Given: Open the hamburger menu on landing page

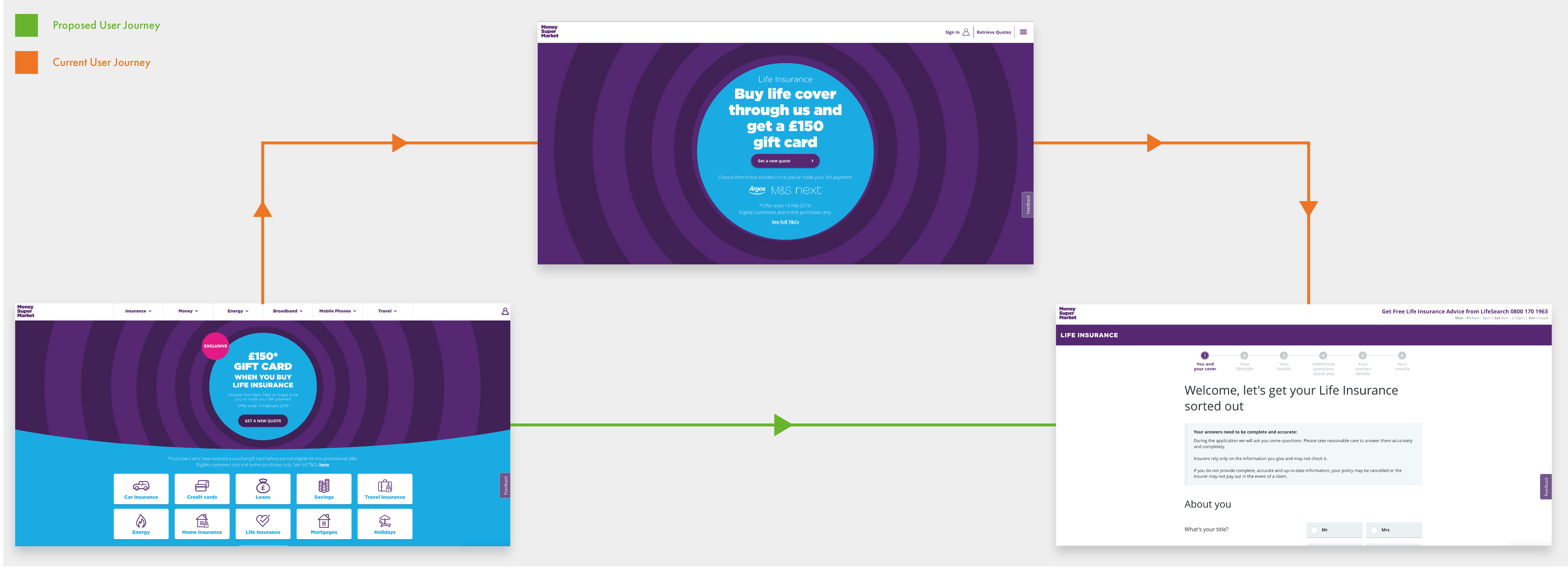Looking at the screenshot, I should coord(1023,32).
